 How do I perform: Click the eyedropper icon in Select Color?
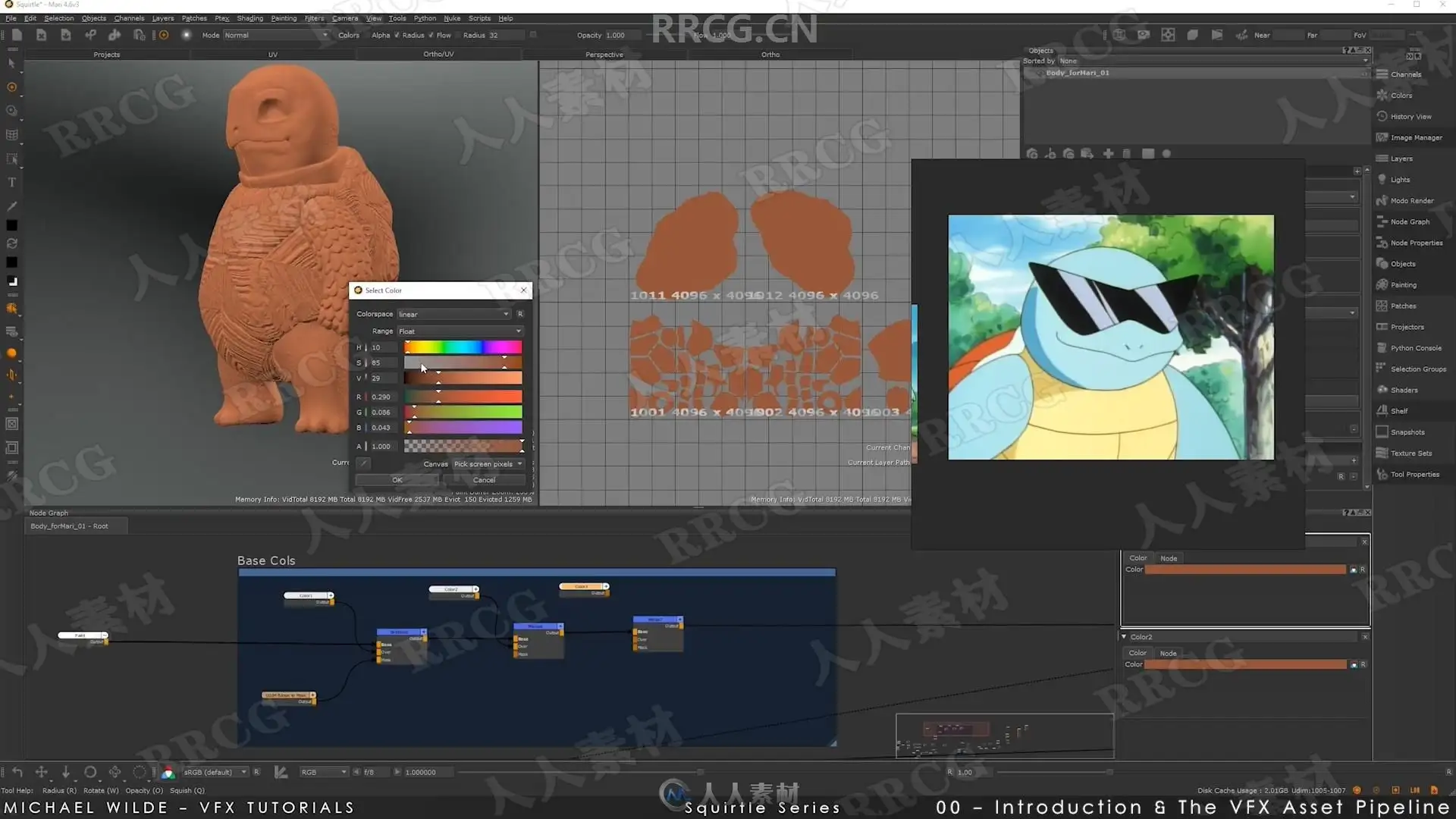[363, 463]
